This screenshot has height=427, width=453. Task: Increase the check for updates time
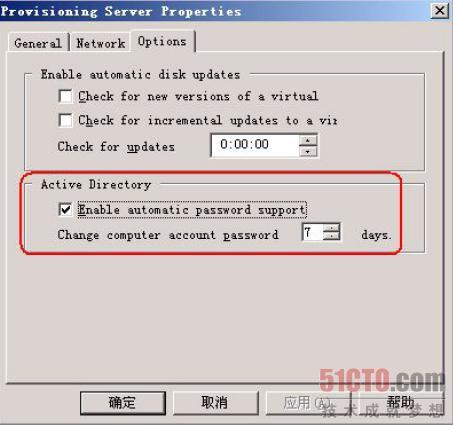coord(308,140)
